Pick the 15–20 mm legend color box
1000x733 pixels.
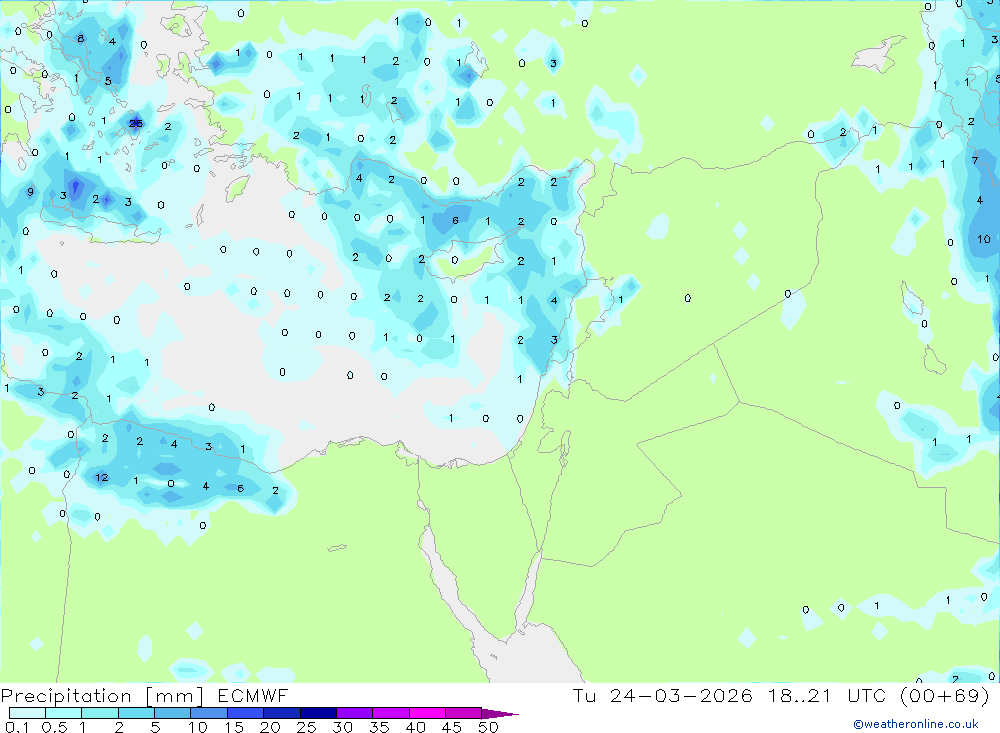coord(246,713)
